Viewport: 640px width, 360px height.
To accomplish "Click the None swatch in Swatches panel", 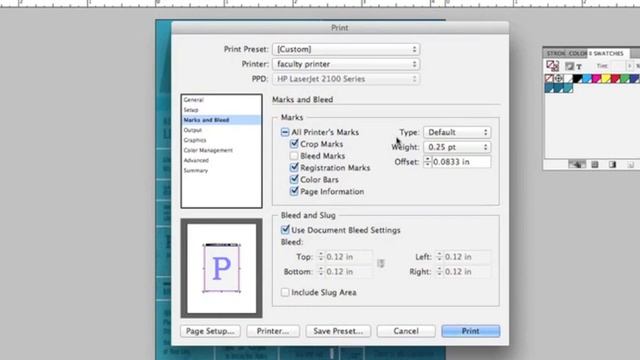I will (549, 78).
